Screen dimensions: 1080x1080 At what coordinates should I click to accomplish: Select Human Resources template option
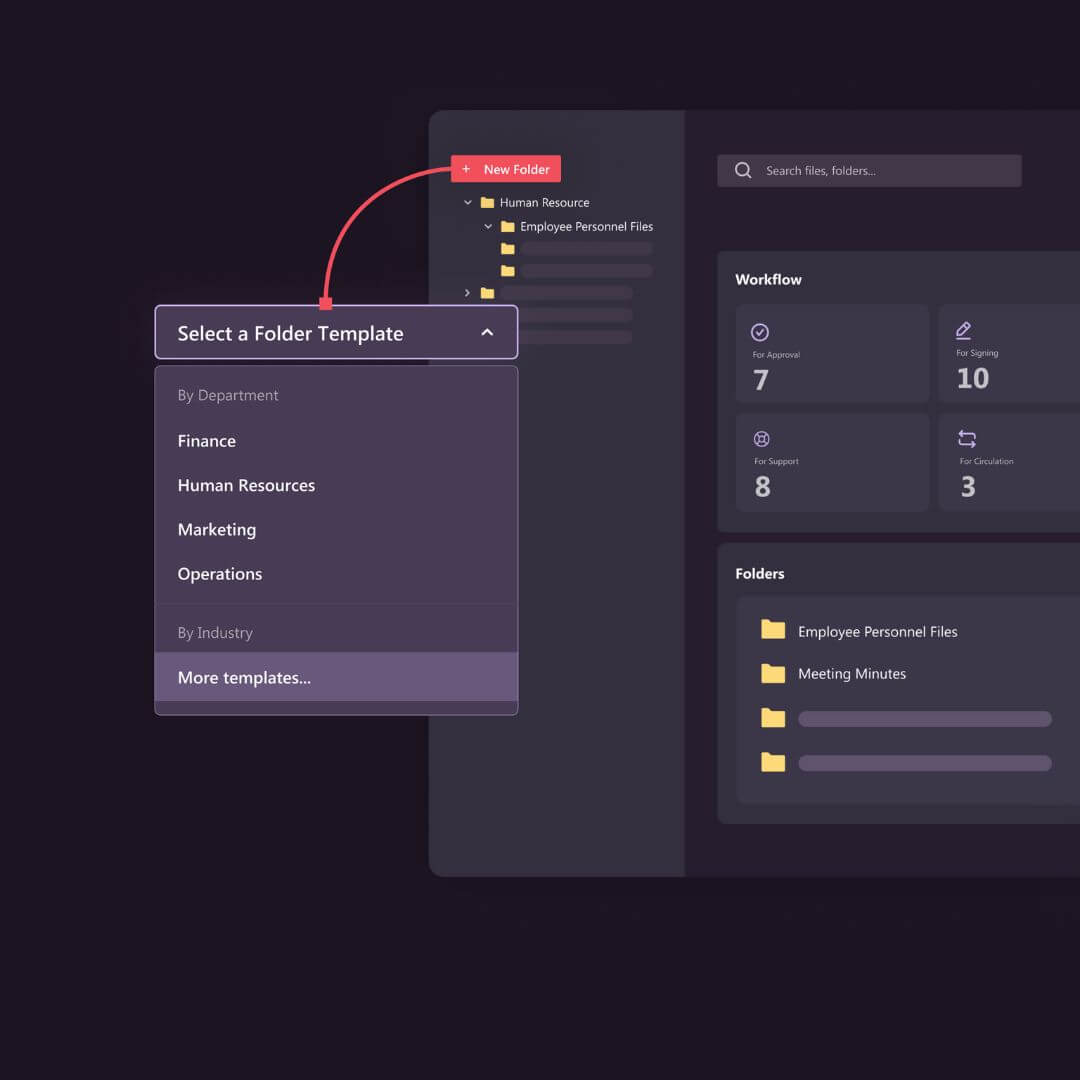(246, 485)
